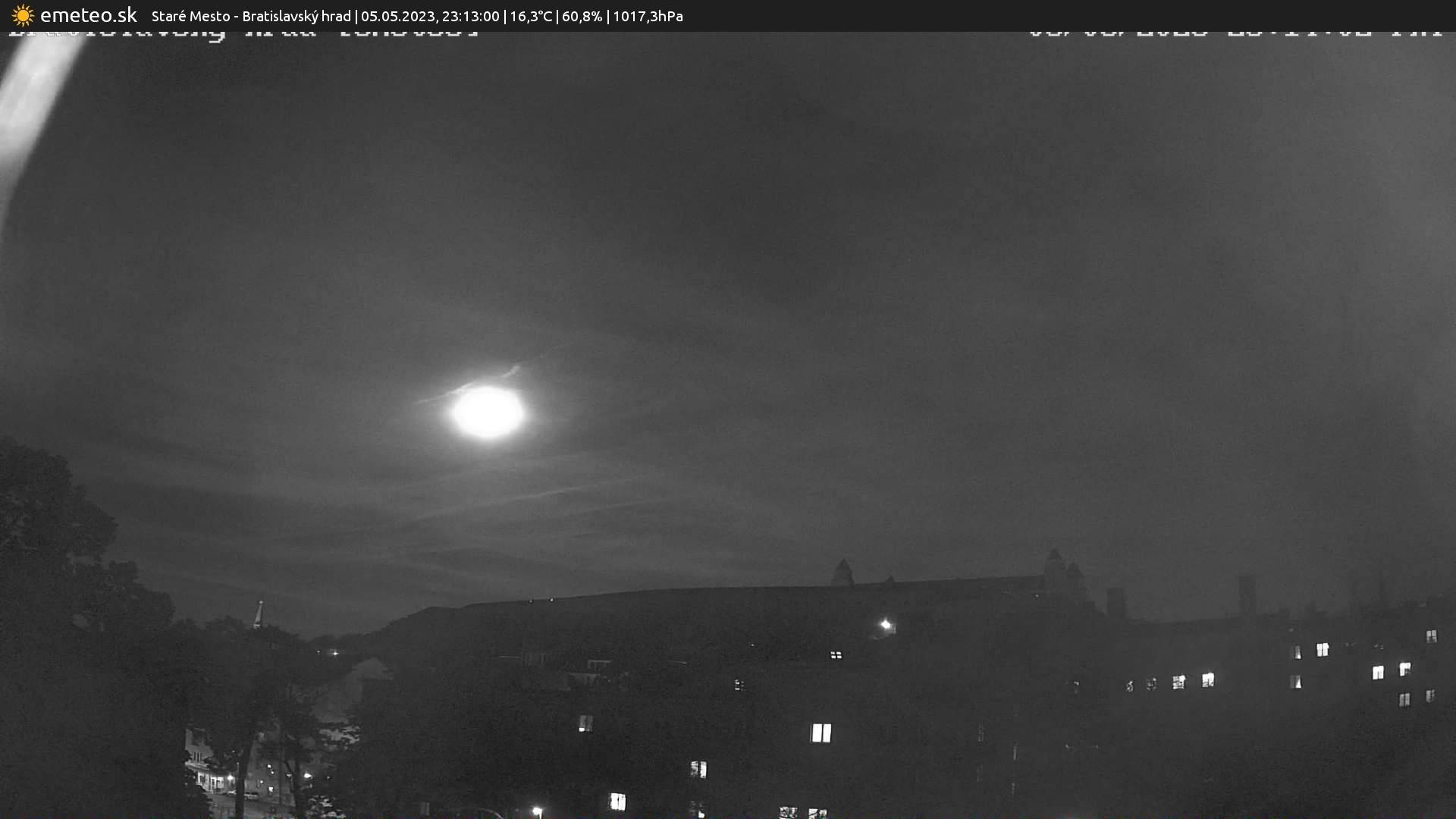Click the emeteo.sk site name text
Viewport: 1456px width, 819px height.
[88, 15]
